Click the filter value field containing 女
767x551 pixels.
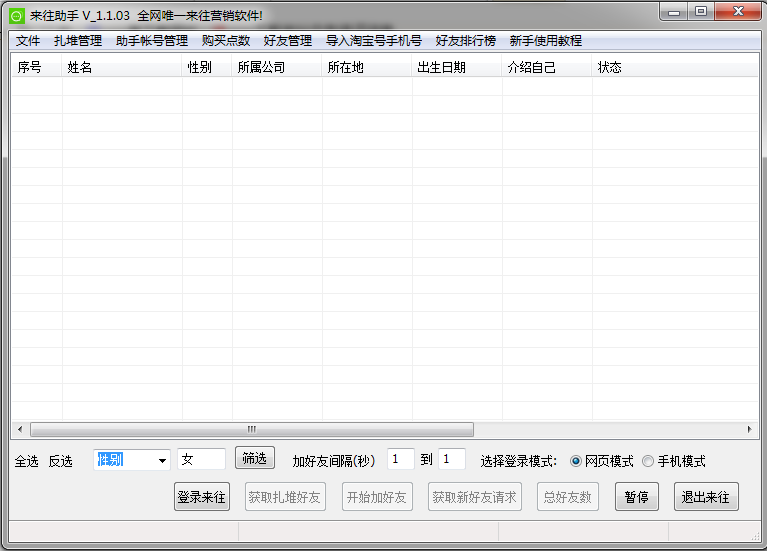pos(201,460)
